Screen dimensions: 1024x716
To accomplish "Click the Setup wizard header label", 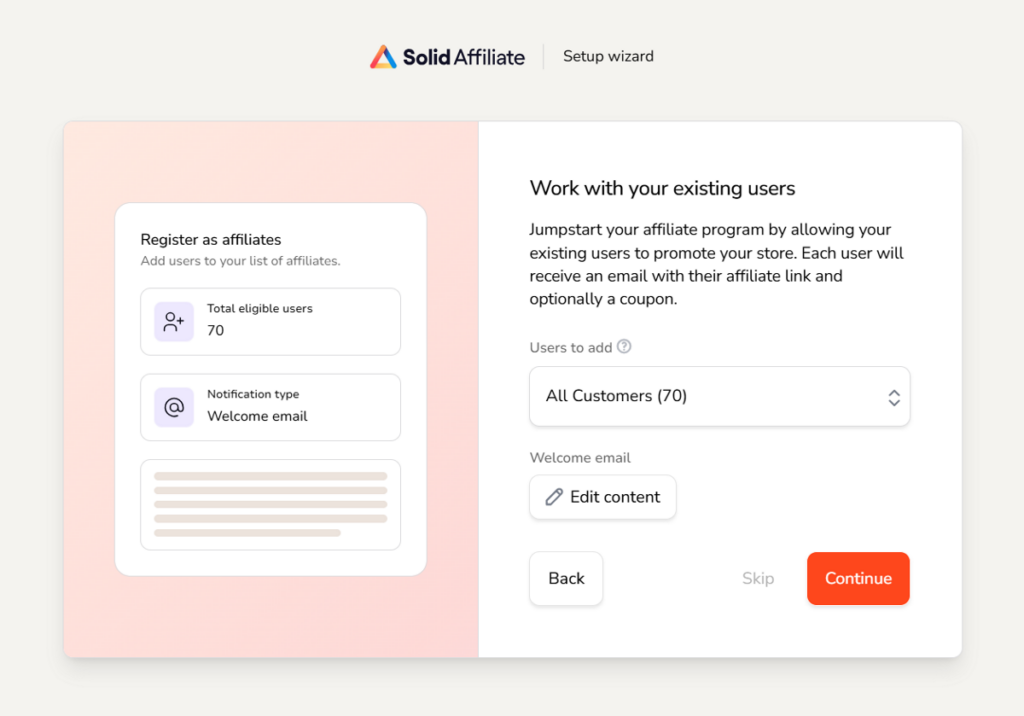I will (608, 56).
